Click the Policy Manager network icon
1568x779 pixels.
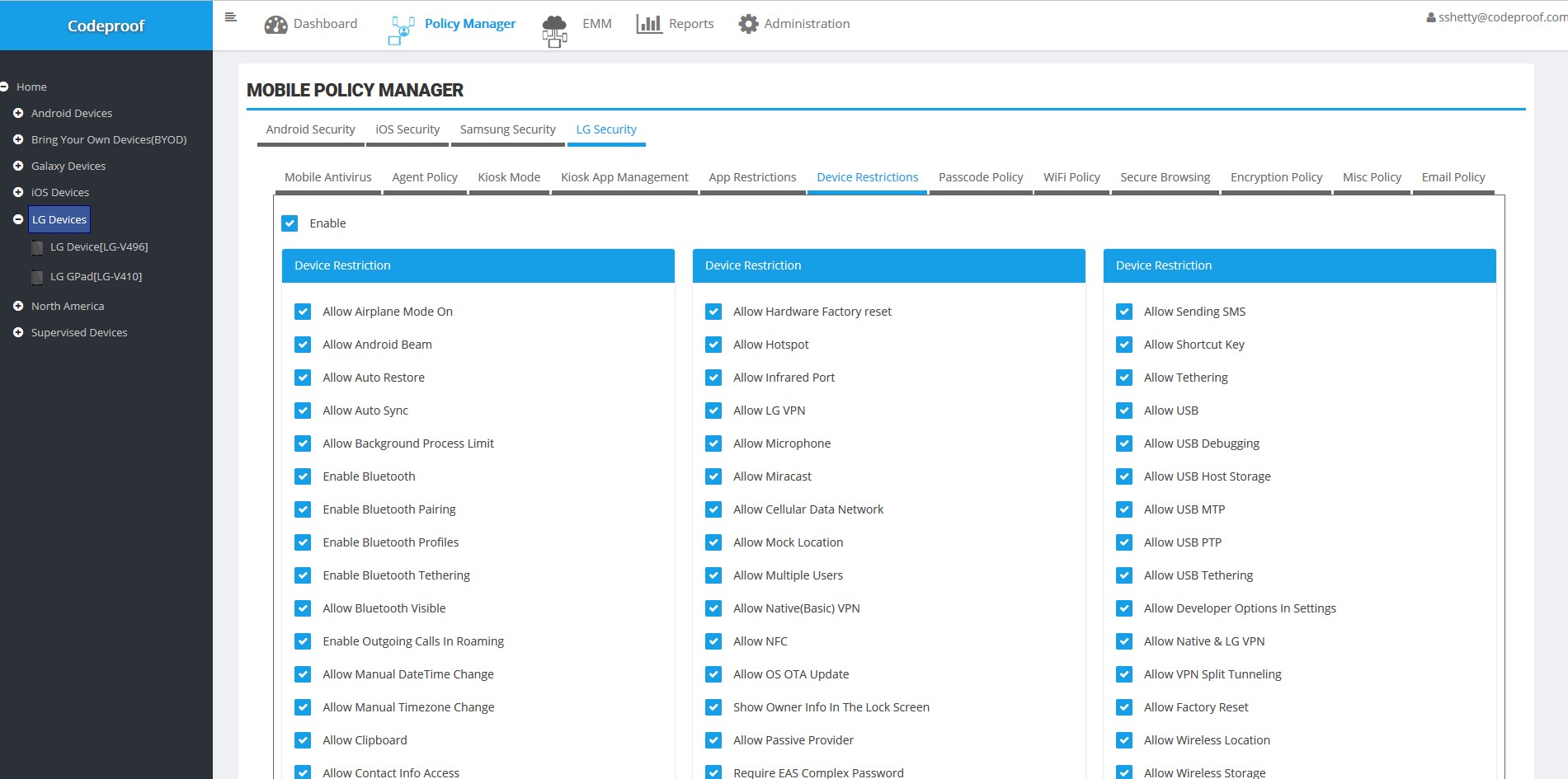click(401, 31)
